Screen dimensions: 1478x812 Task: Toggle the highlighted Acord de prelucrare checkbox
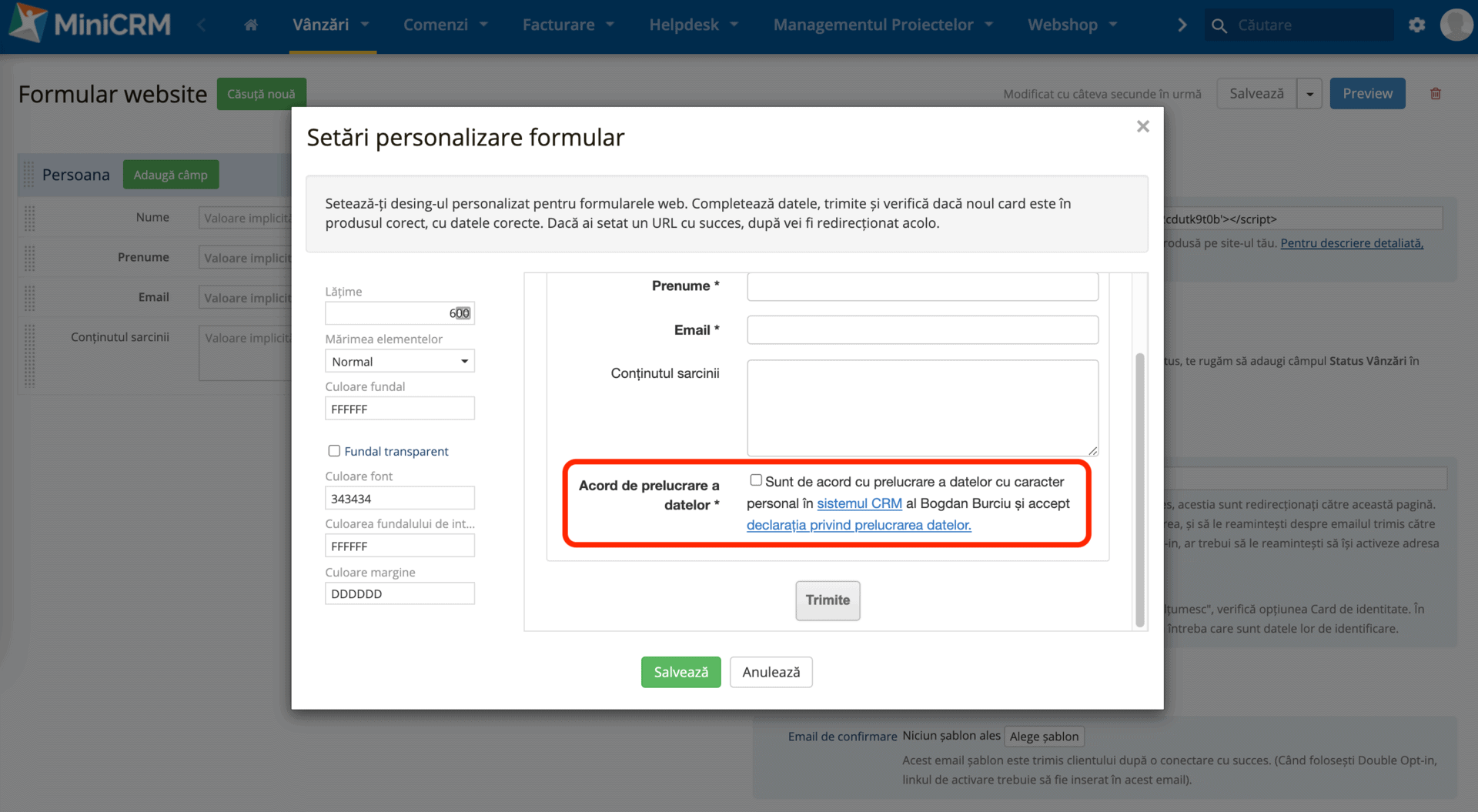tap(754, 479)
